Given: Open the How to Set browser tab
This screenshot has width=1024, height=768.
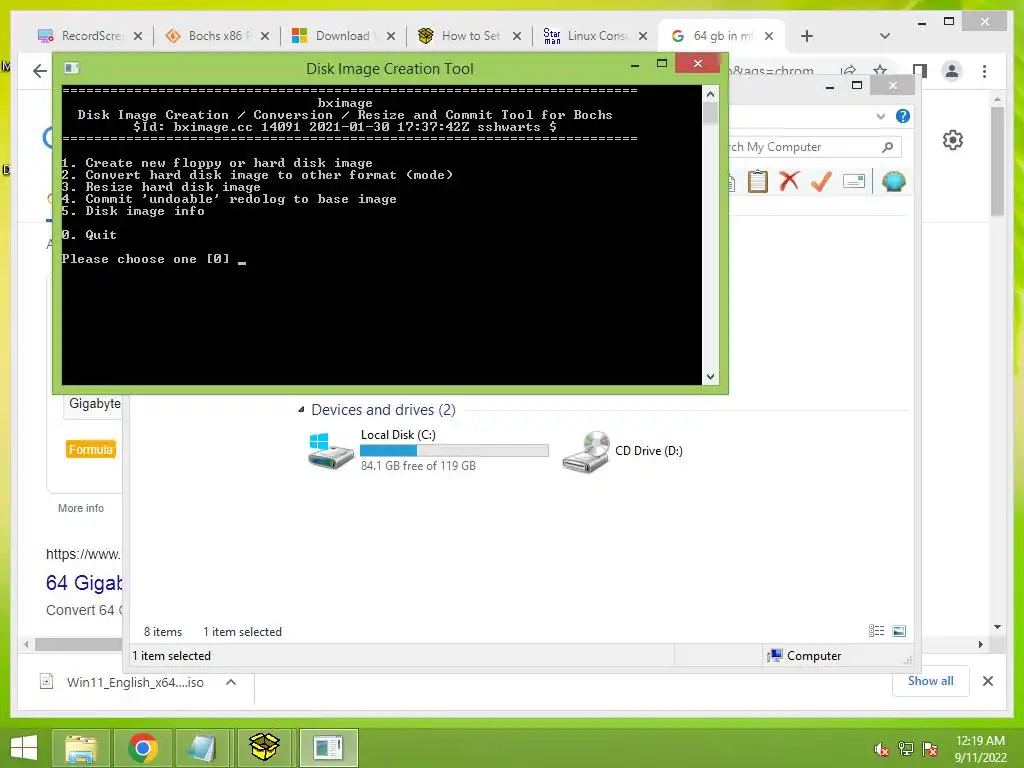Looking at the screenshot, I should 470,36.
